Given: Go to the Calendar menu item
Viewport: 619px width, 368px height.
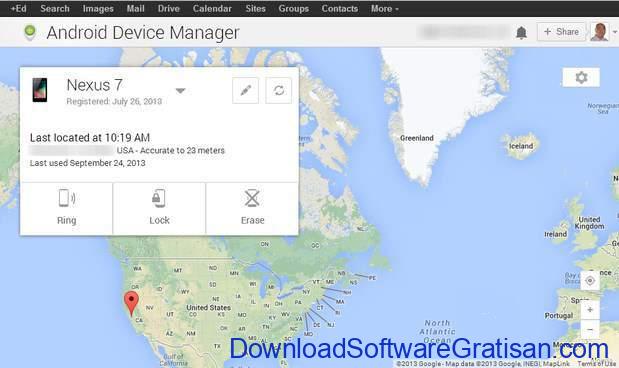Looking at the screenshot, I should click(212, 8).
